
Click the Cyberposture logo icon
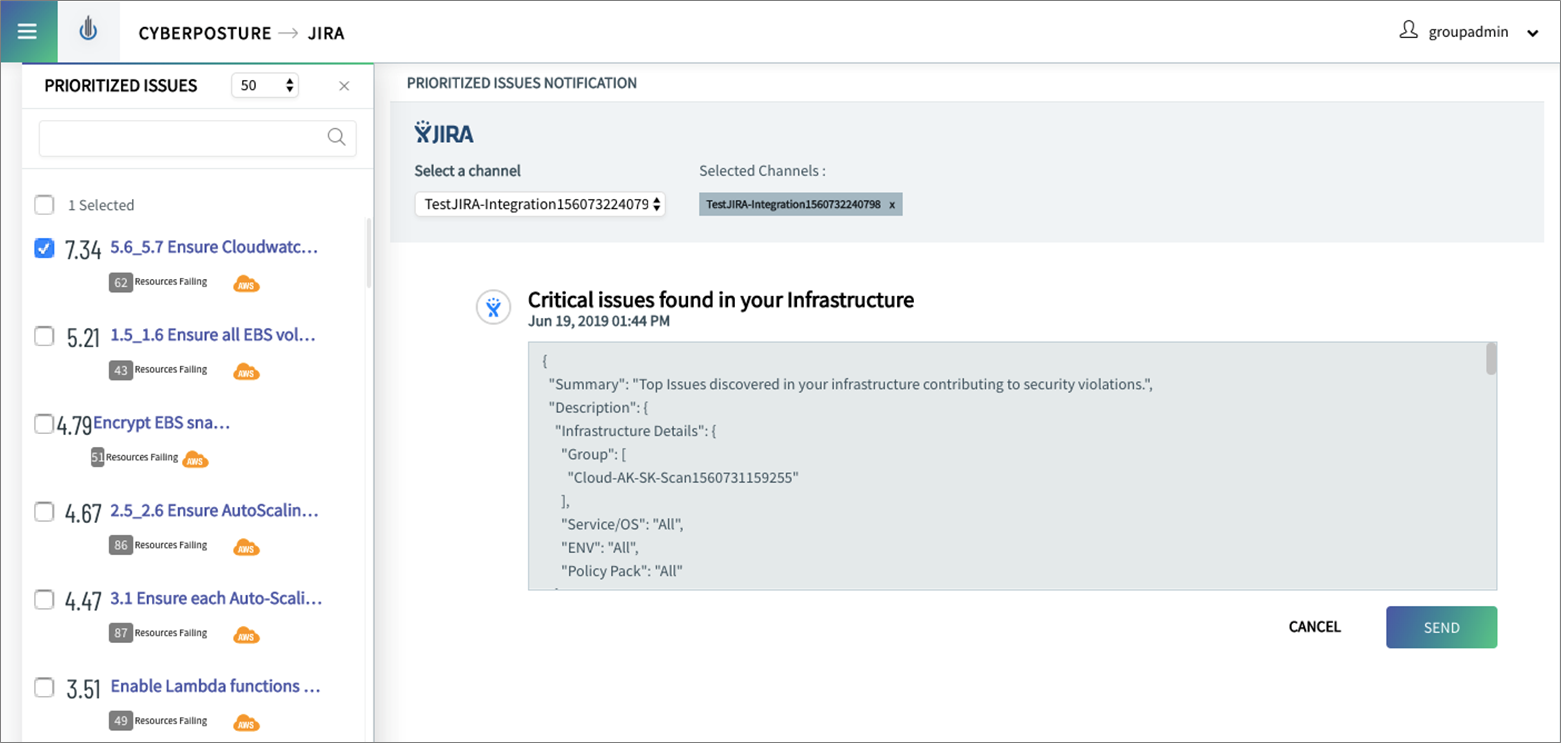pyautogui.click(x=89, y=32)
